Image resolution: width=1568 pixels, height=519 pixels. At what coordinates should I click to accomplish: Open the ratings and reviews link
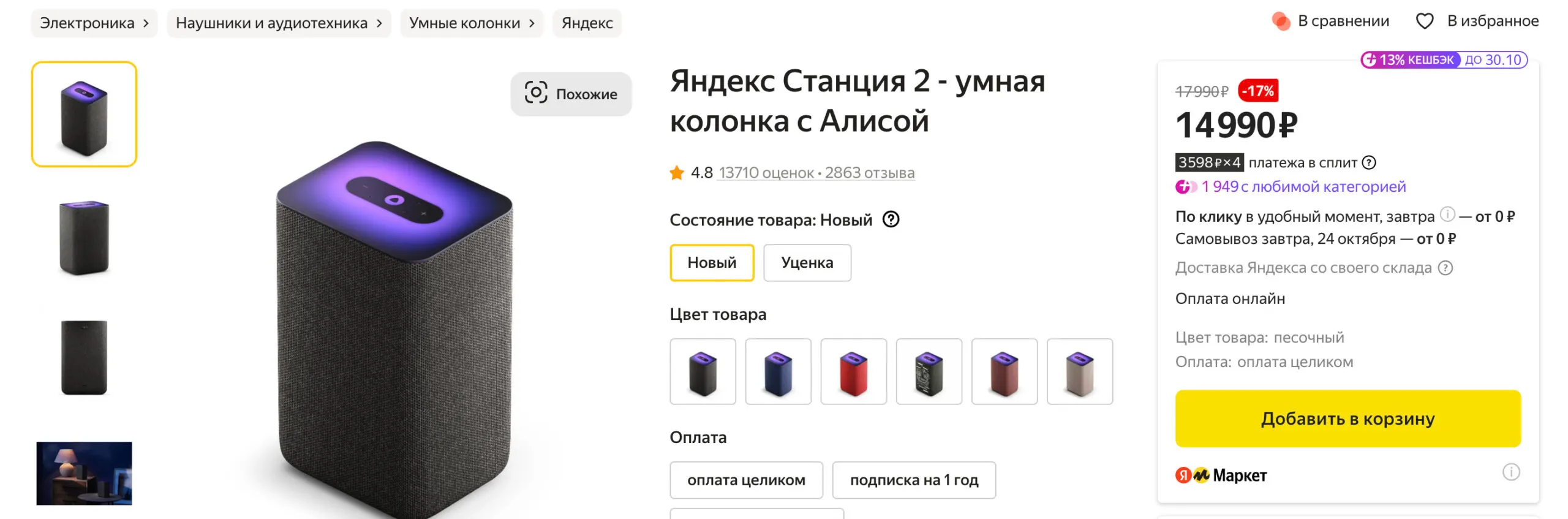tap(816, 173)
